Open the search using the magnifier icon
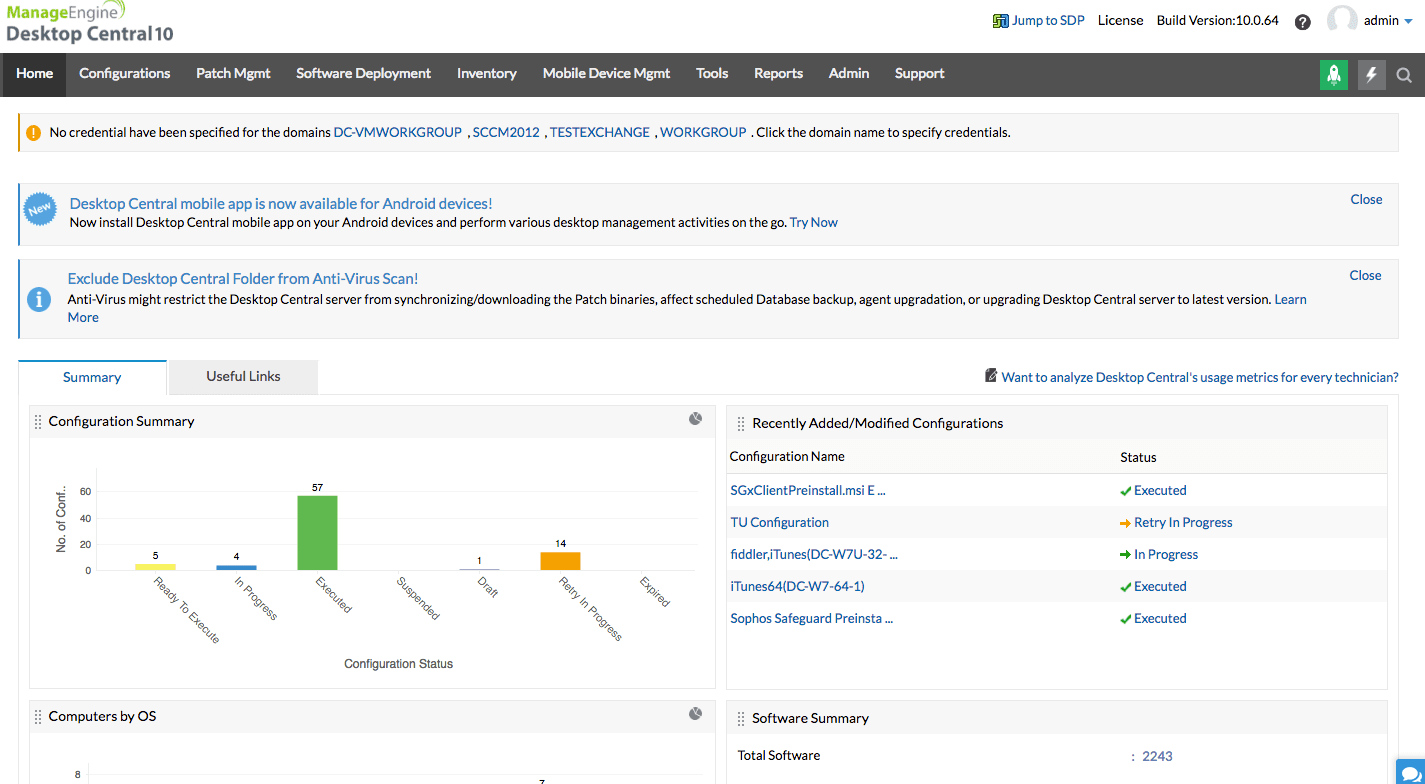Screen dimensions: 1425x784 click(x=1404, y=75)
